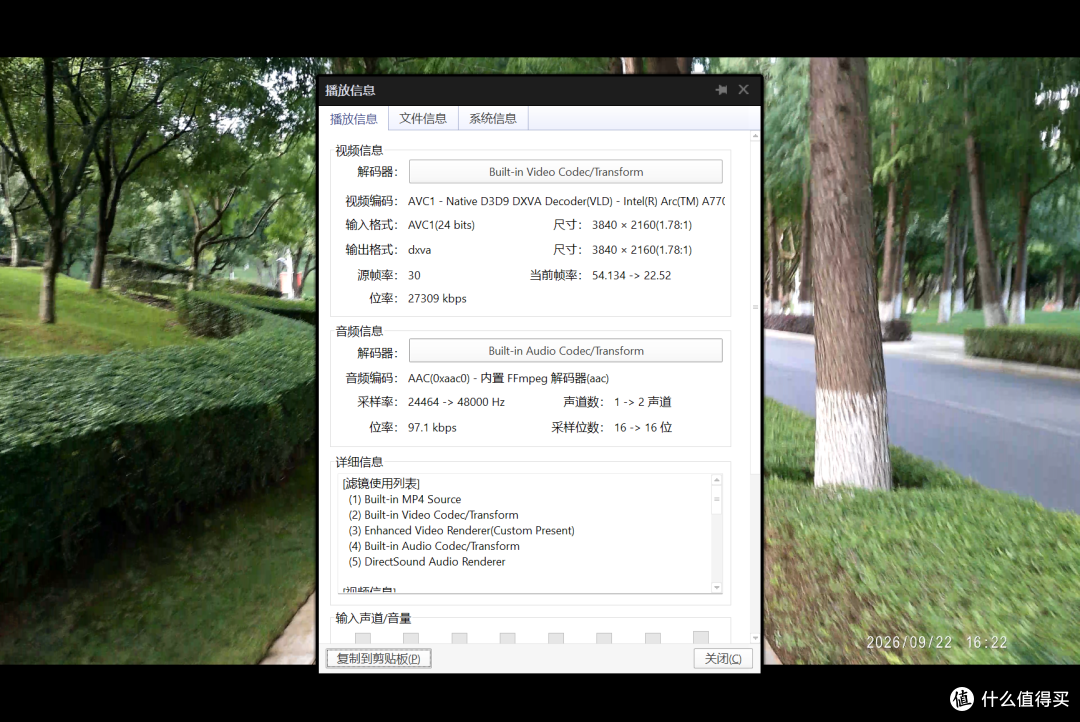Screen dimensions: 1080x722
Task: Click the 源帧率 value 30
Action: tap(414, 276)
